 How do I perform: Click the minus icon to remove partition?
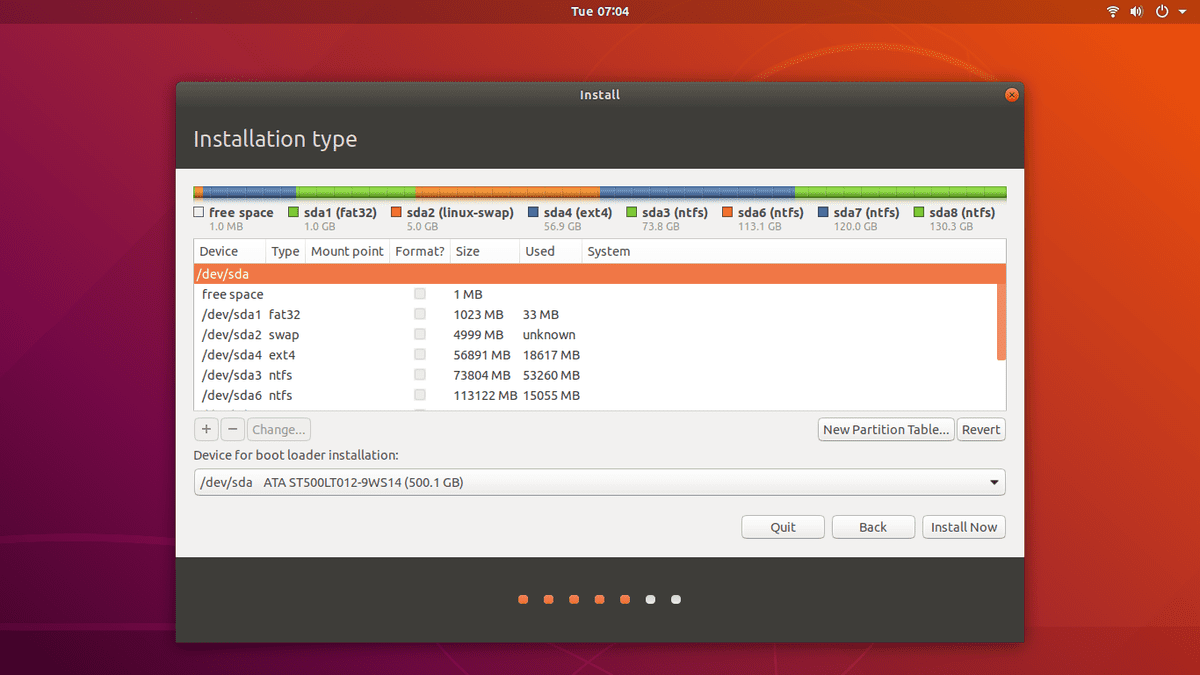pyautogui.click(x=232, y=429)
